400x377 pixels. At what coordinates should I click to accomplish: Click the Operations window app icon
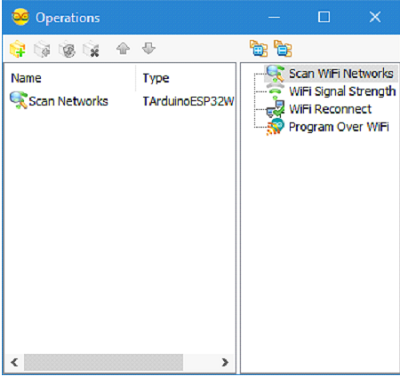coord(20,17)
